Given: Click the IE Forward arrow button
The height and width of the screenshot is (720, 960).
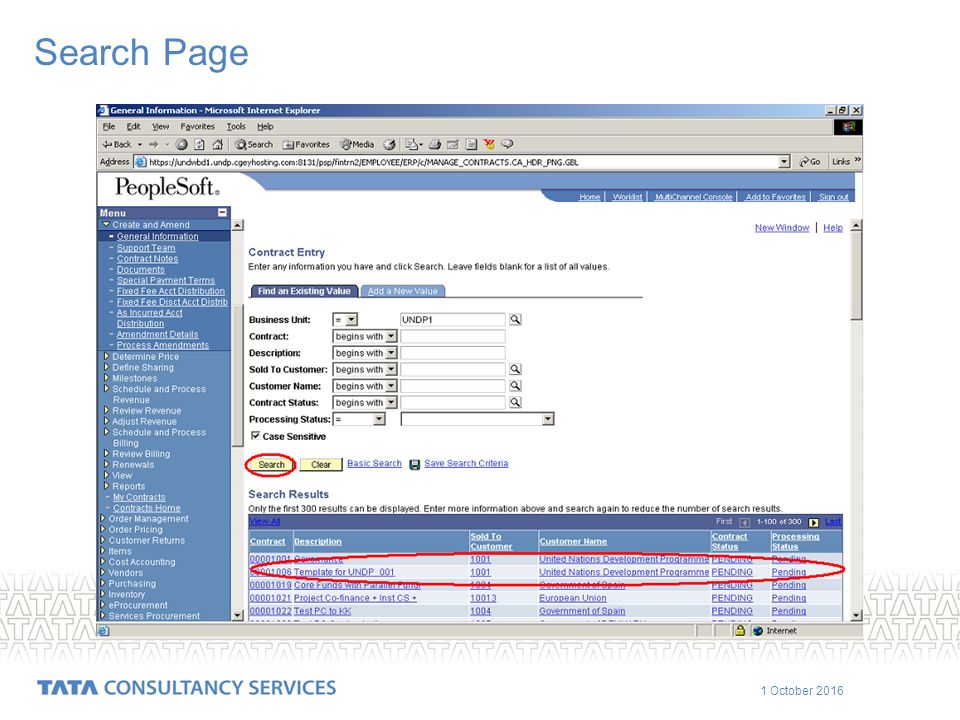Looking at the screenshot, I should click(x=154, y=144).
